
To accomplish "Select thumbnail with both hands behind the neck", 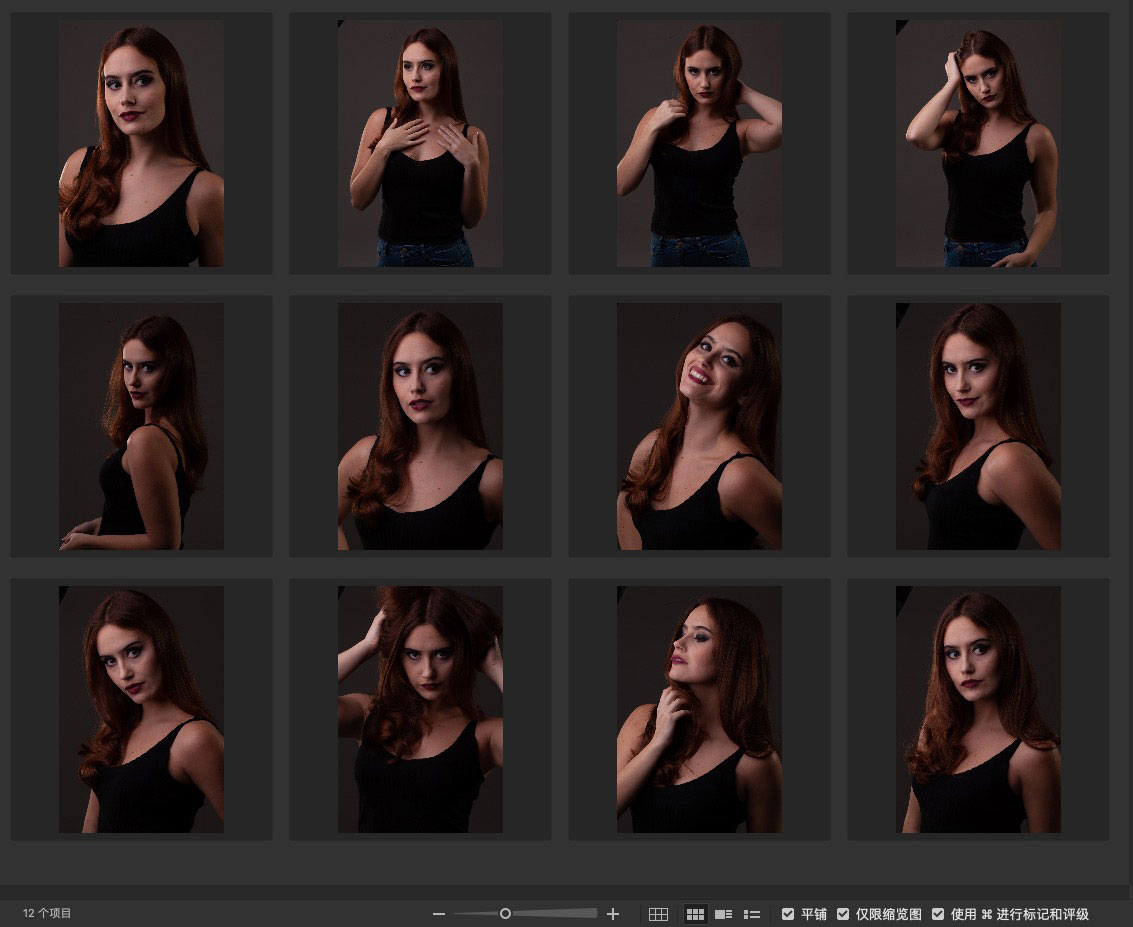I will click(699, 143).
